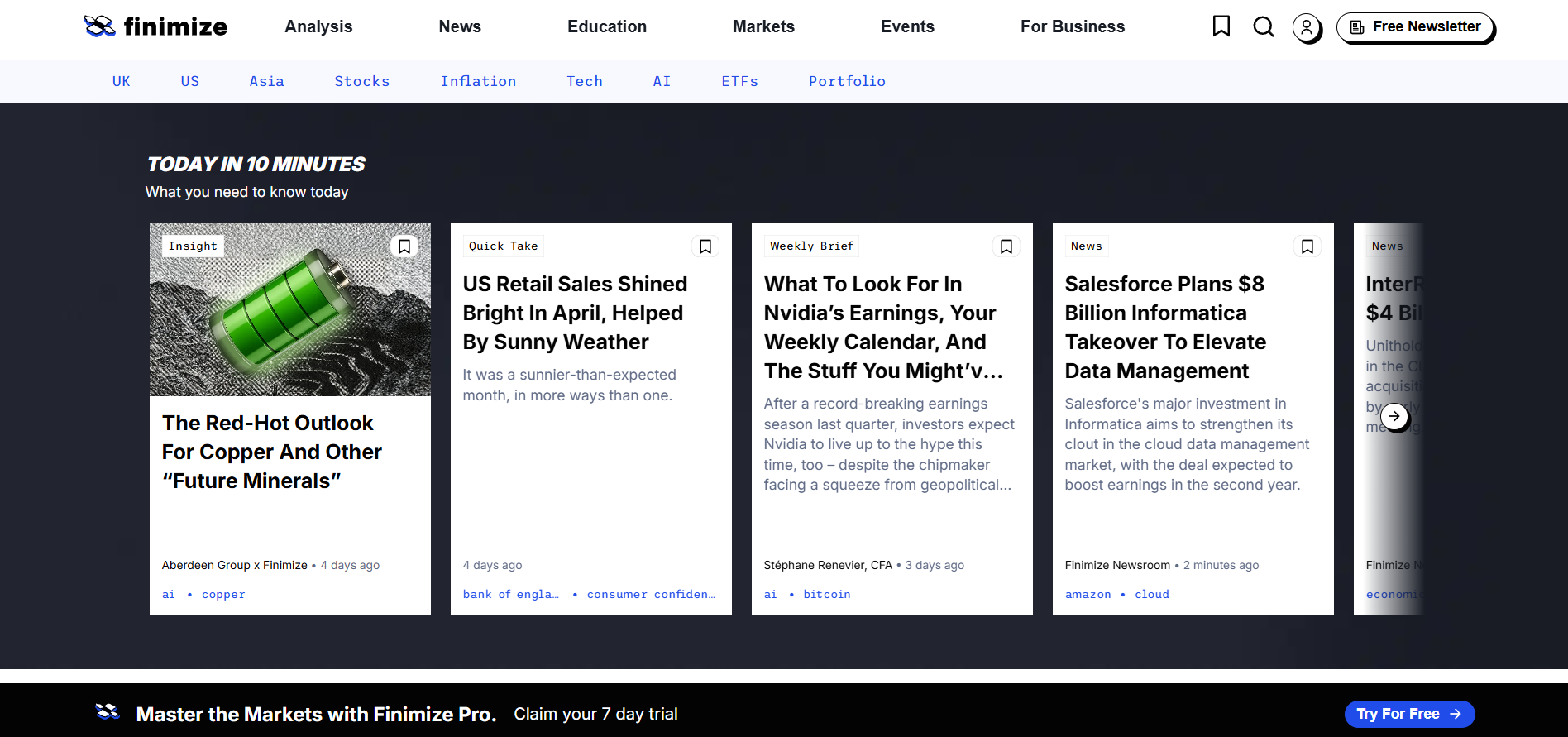Click Aberdeen Group x Finimize author
The height and width of the screenshot is (737, 1568).
[x=235, y=565]
